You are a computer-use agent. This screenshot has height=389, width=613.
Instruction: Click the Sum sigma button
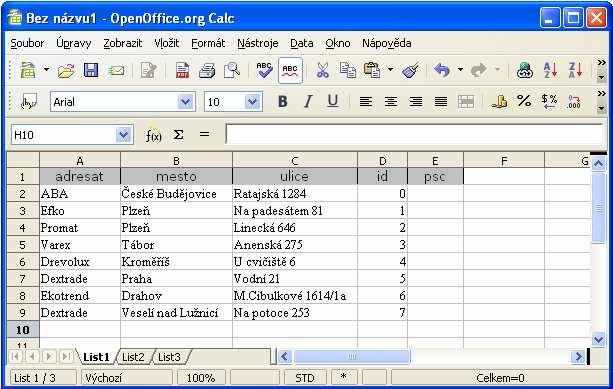[x=179, y=135]
